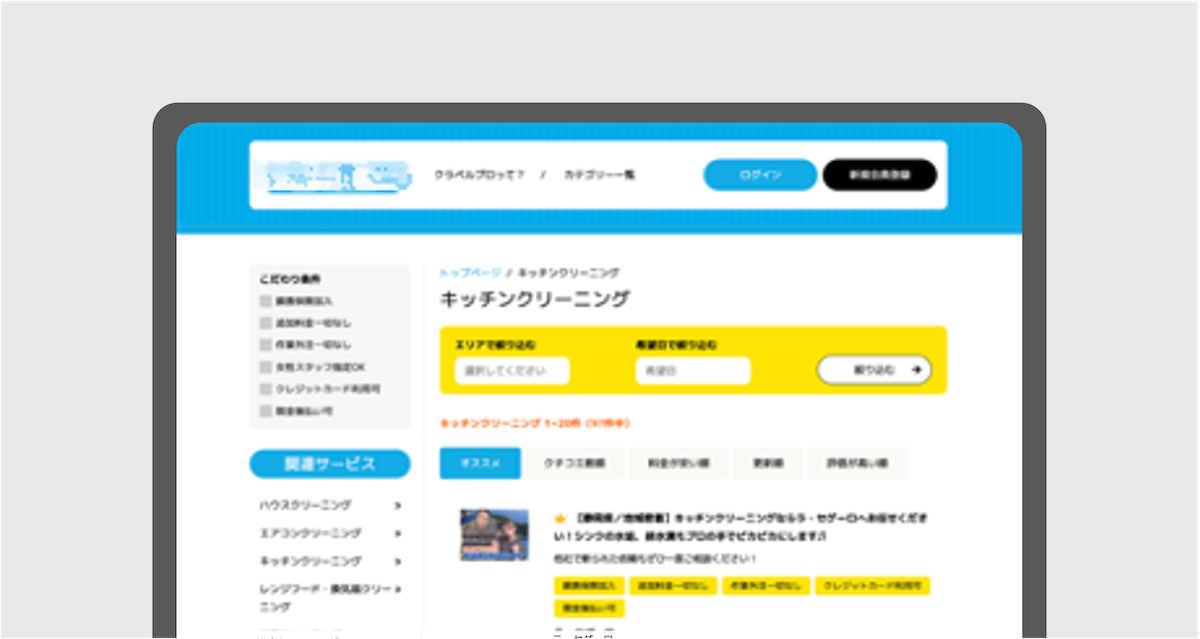The height and width of the screenshot is (639, 1200).
Task: Open the エリアで絞り込む selection dropdown
Action: point(513,370)
